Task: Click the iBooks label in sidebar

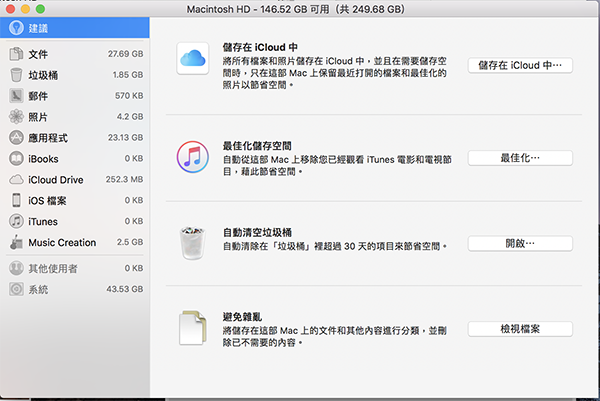Action: tap(43, 159)
